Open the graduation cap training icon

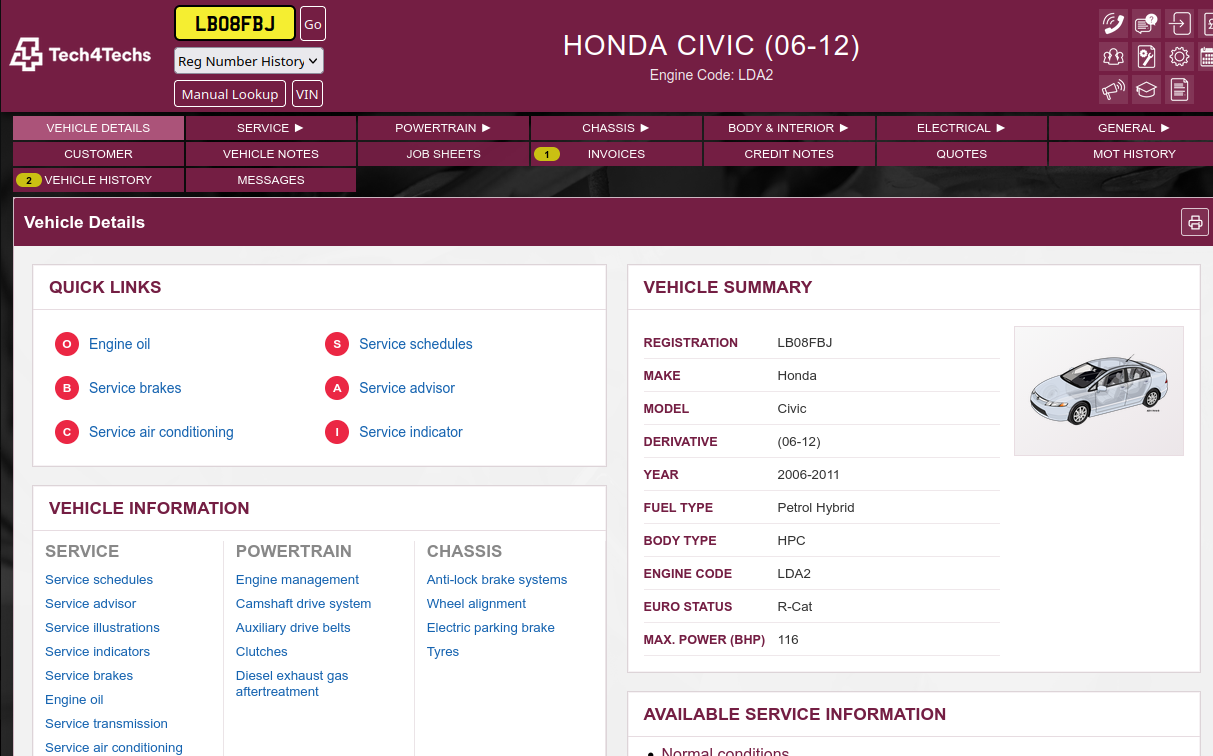coord(1146,89)
